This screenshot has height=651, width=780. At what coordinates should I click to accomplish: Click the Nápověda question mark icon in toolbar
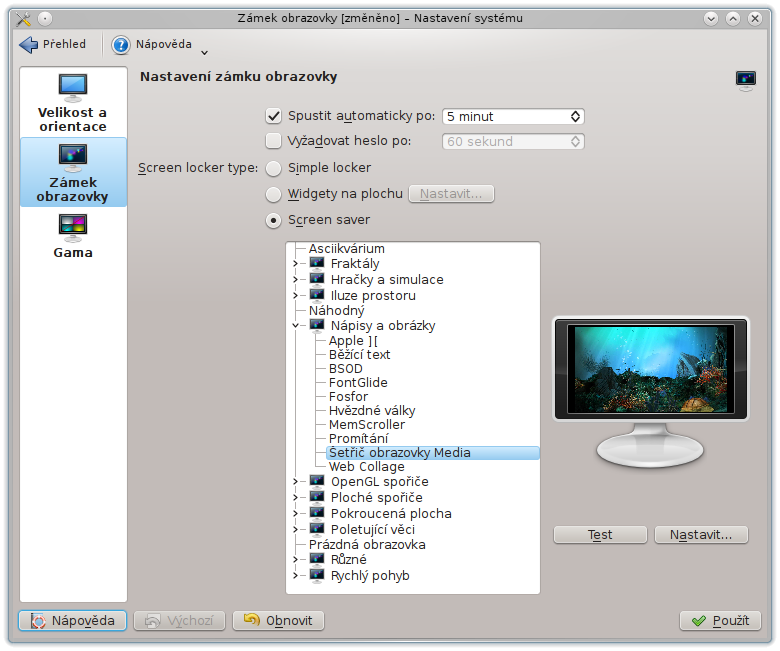click(120, 45)
